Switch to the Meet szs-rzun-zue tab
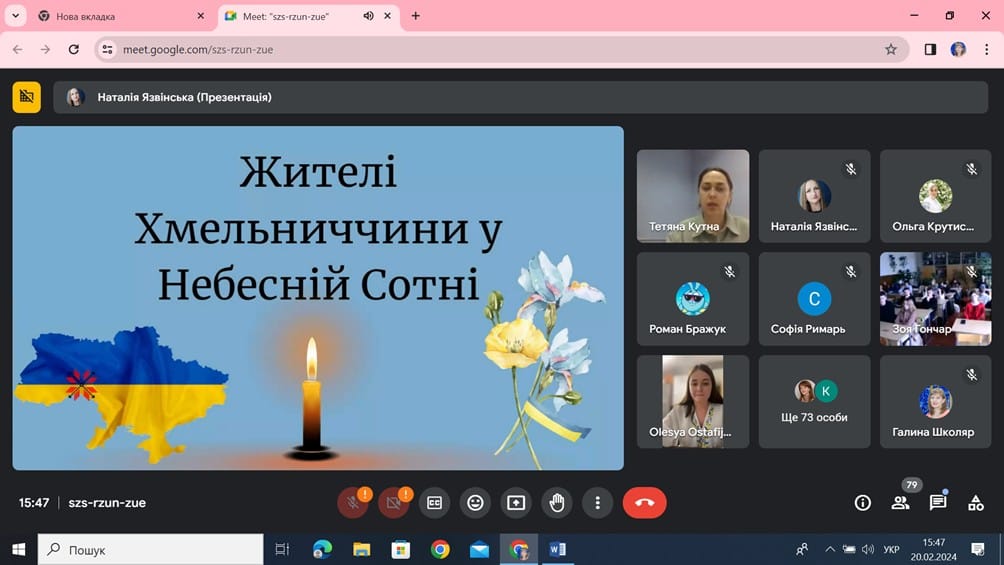 click(x=309, y=16)
